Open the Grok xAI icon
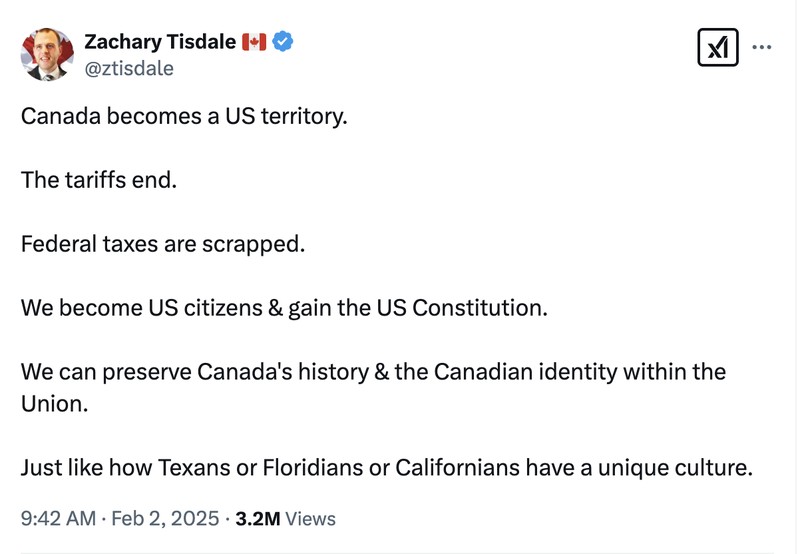 717,47
